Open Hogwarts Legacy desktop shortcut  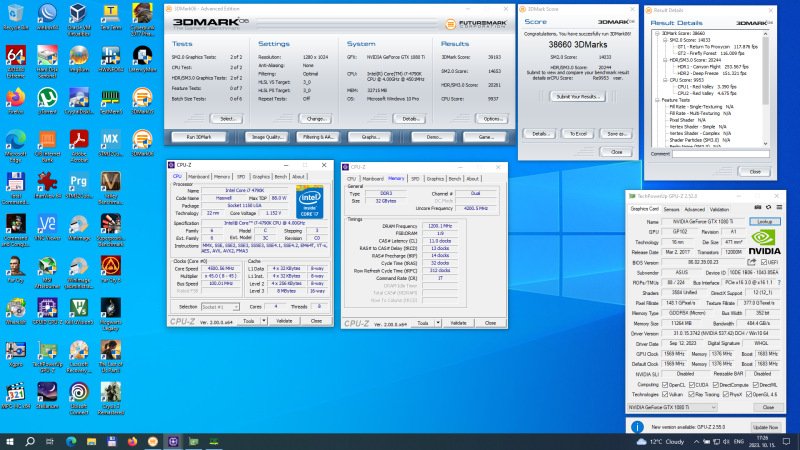110,314
